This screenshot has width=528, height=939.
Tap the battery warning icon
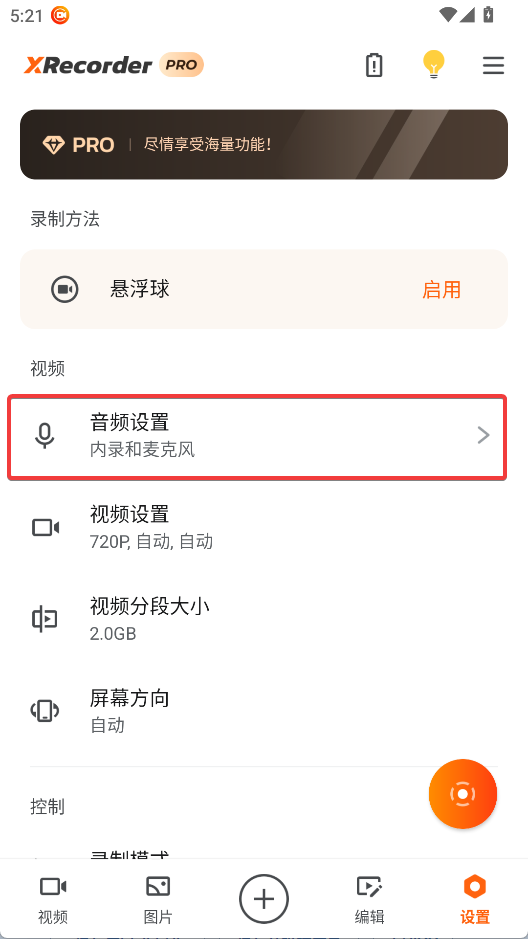pyautogui.click(x=374, y=65)
